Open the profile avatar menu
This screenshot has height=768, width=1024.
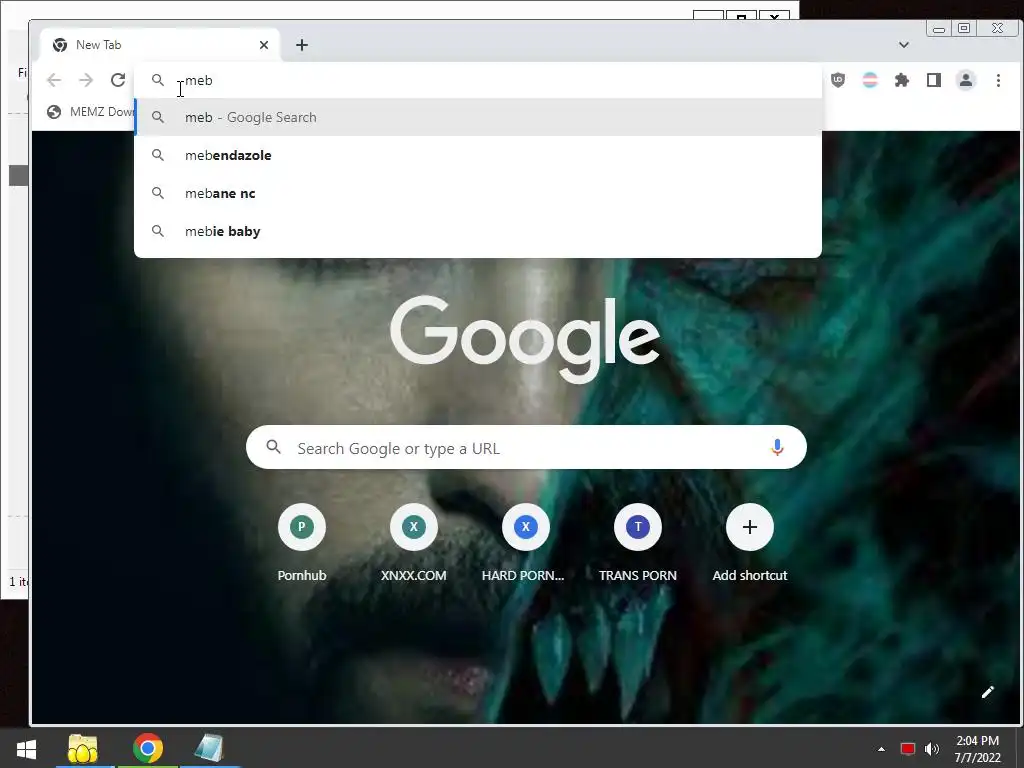tap(966, 80)
